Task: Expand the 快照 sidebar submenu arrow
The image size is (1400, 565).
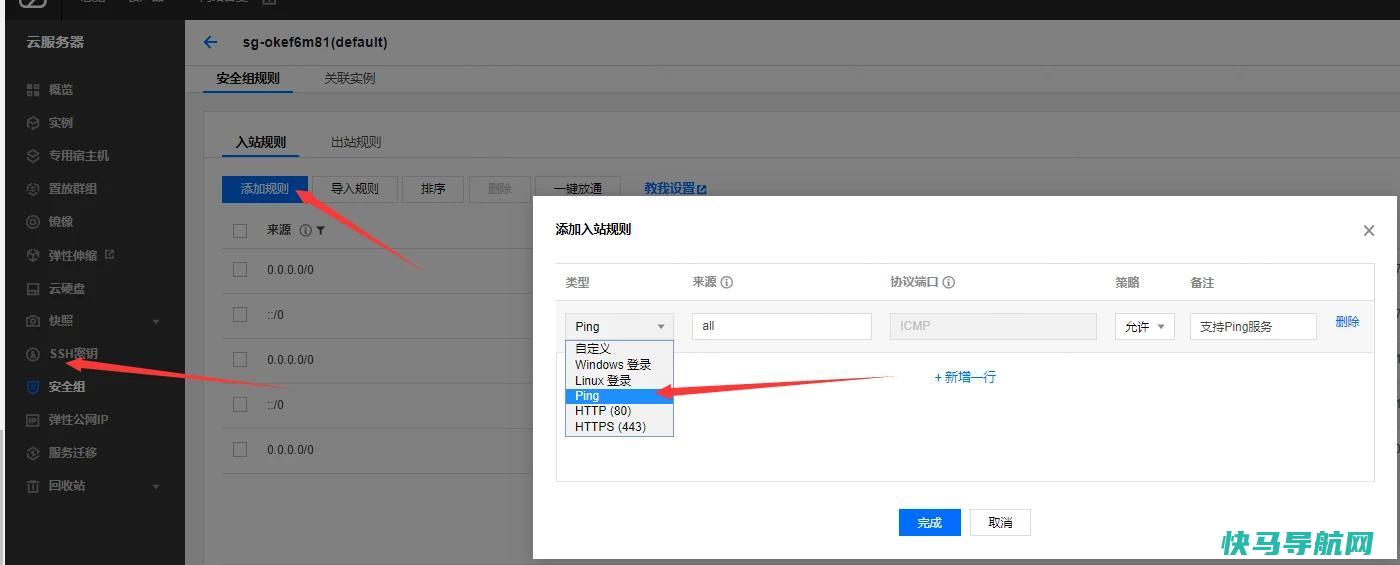Action: tap(155, 322)
